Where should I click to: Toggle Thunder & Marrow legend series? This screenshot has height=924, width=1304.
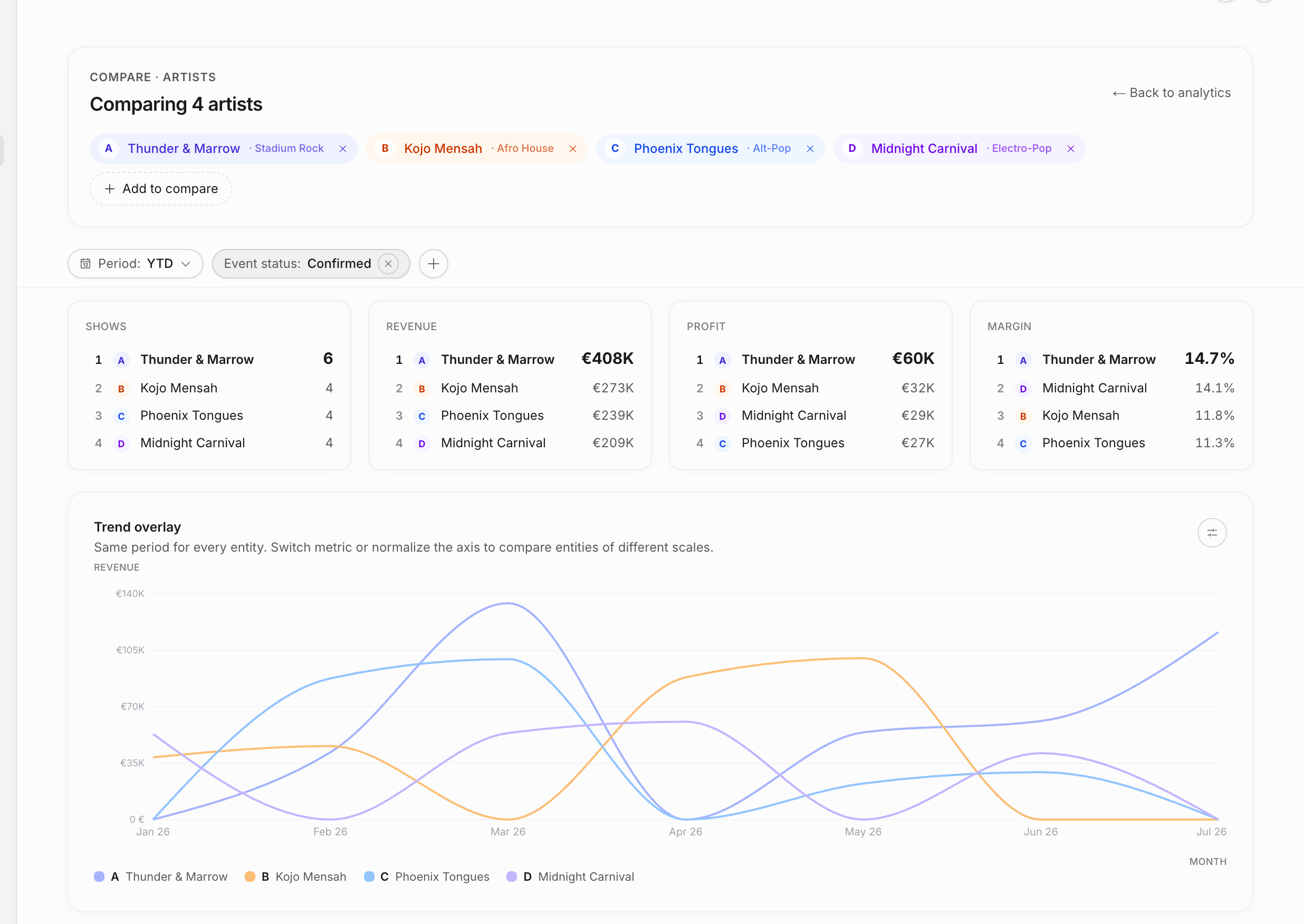click(161, 876)
